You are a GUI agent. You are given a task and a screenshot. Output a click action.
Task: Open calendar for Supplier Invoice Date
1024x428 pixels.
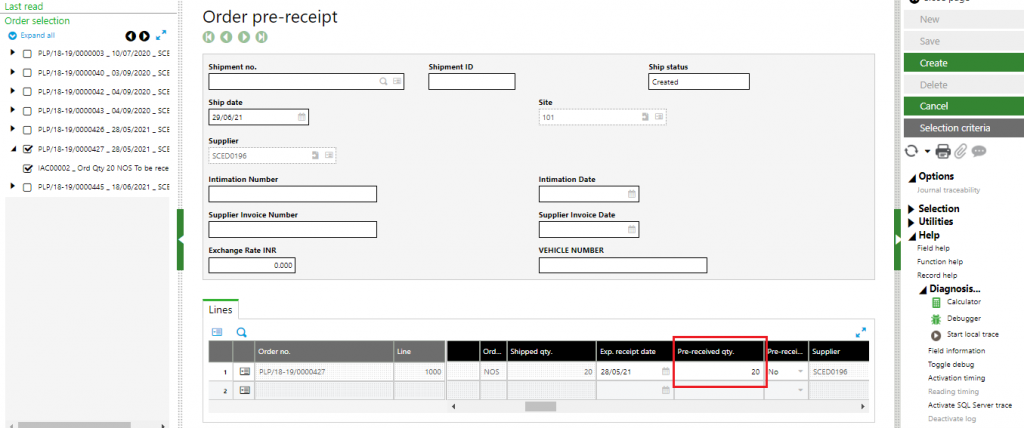632,229
